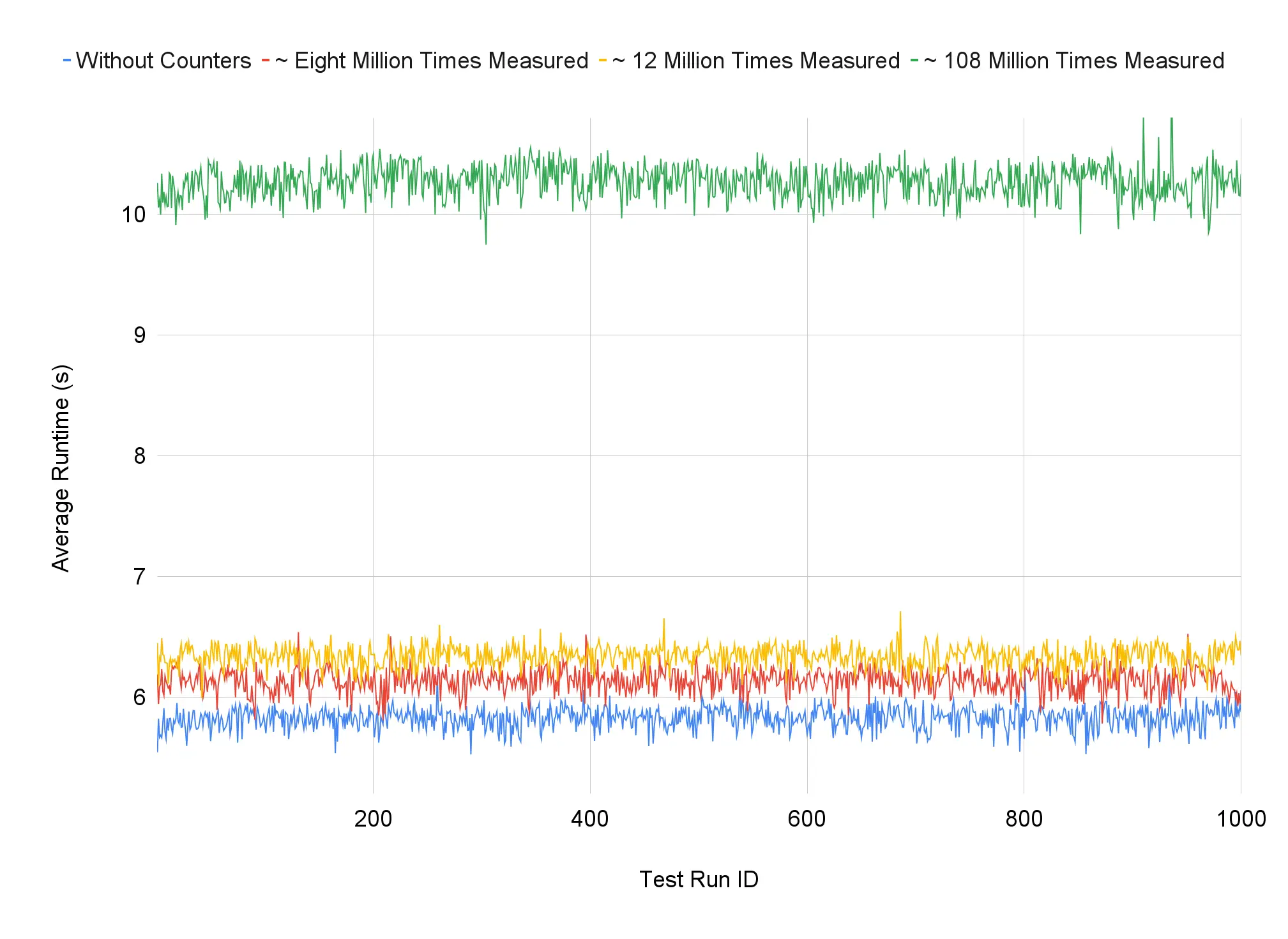Select Eight Million Times Measured legend label

point(432,61)
